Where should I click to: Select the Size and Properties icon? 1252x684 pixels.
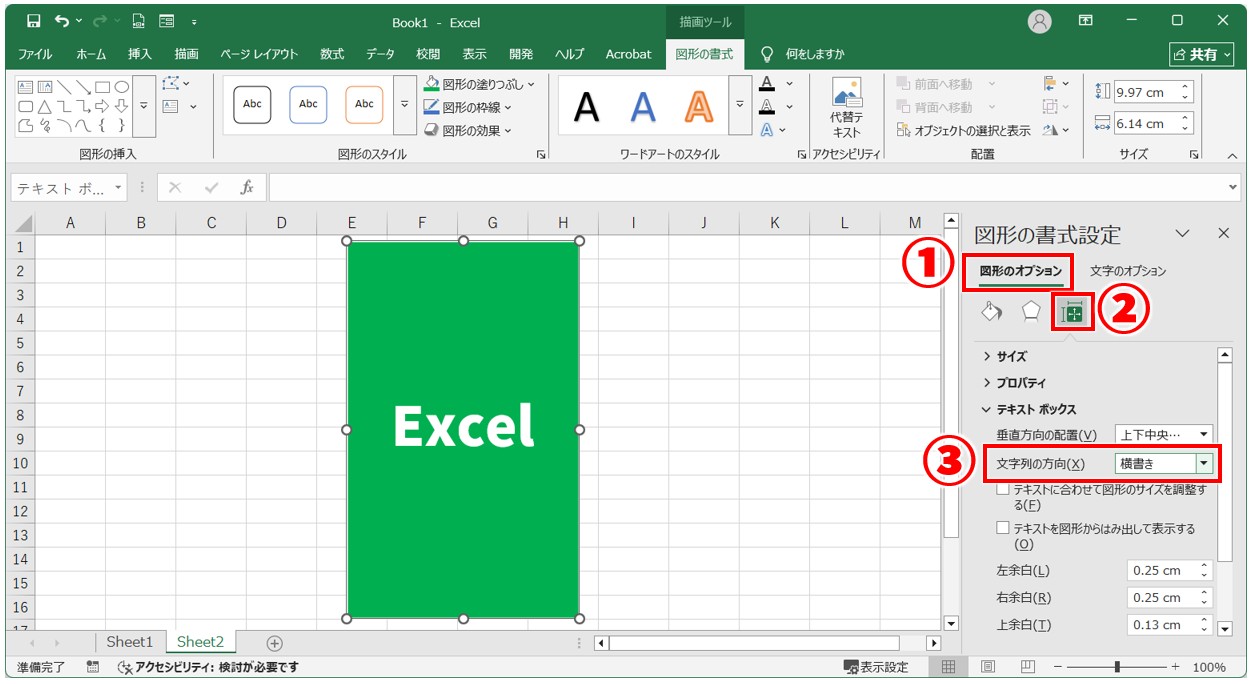point(1073,312)
